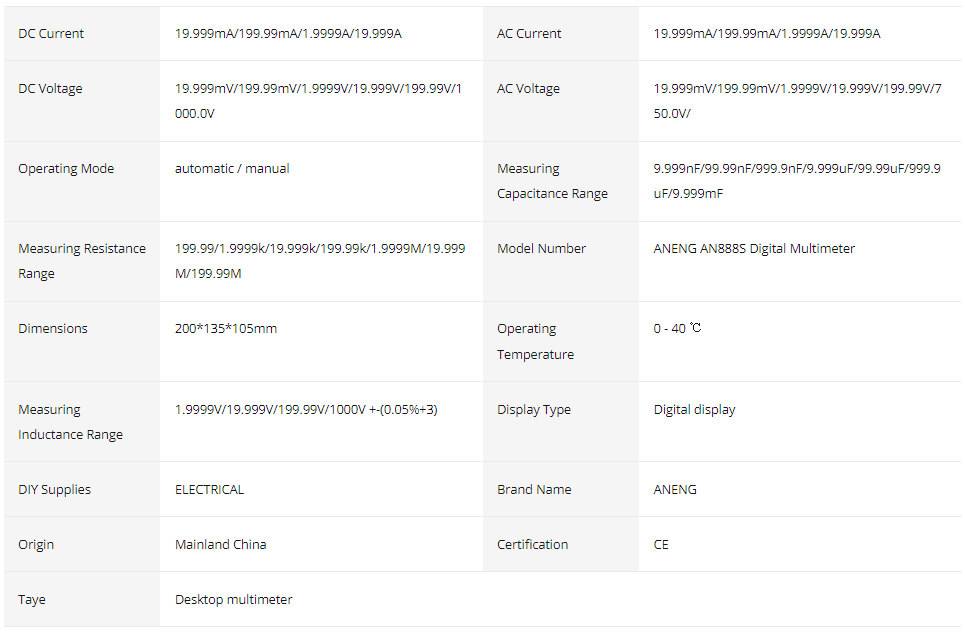Click the CE certification value

click(661, 544)
